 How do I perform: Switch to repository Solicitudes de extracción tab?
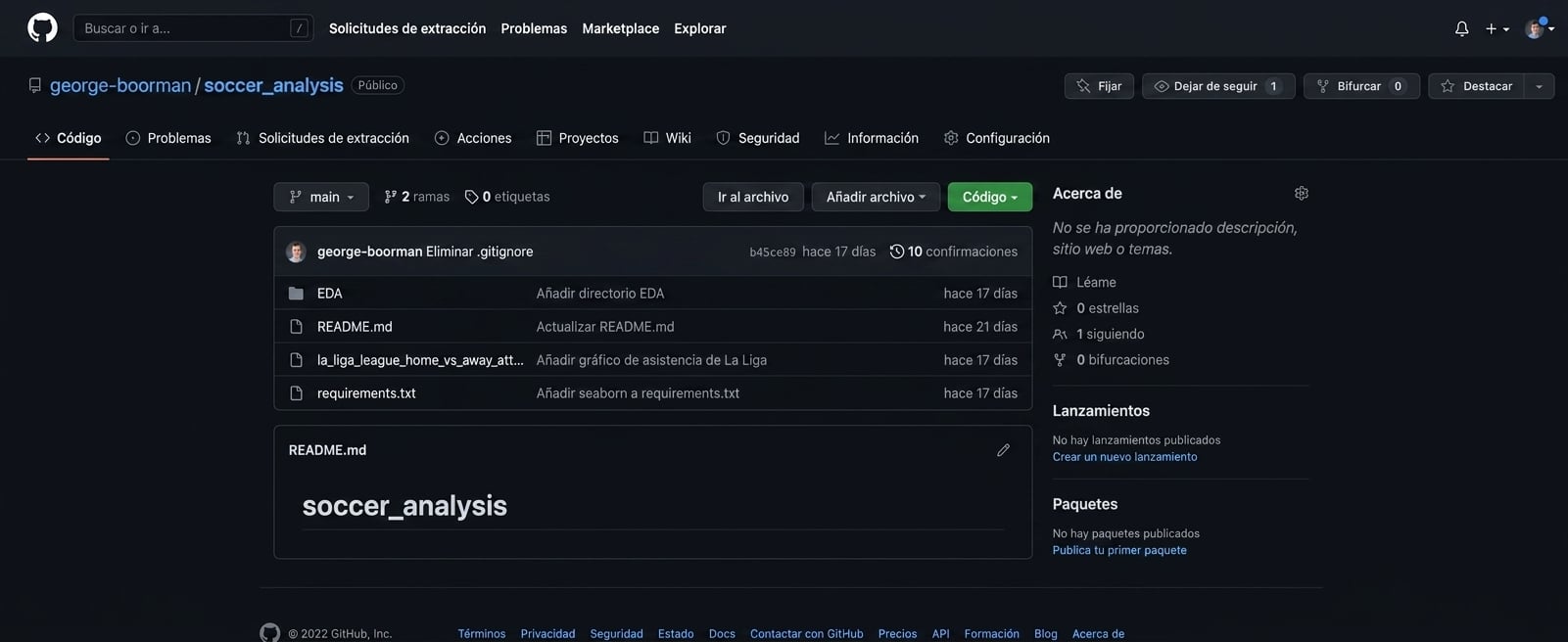323,138
